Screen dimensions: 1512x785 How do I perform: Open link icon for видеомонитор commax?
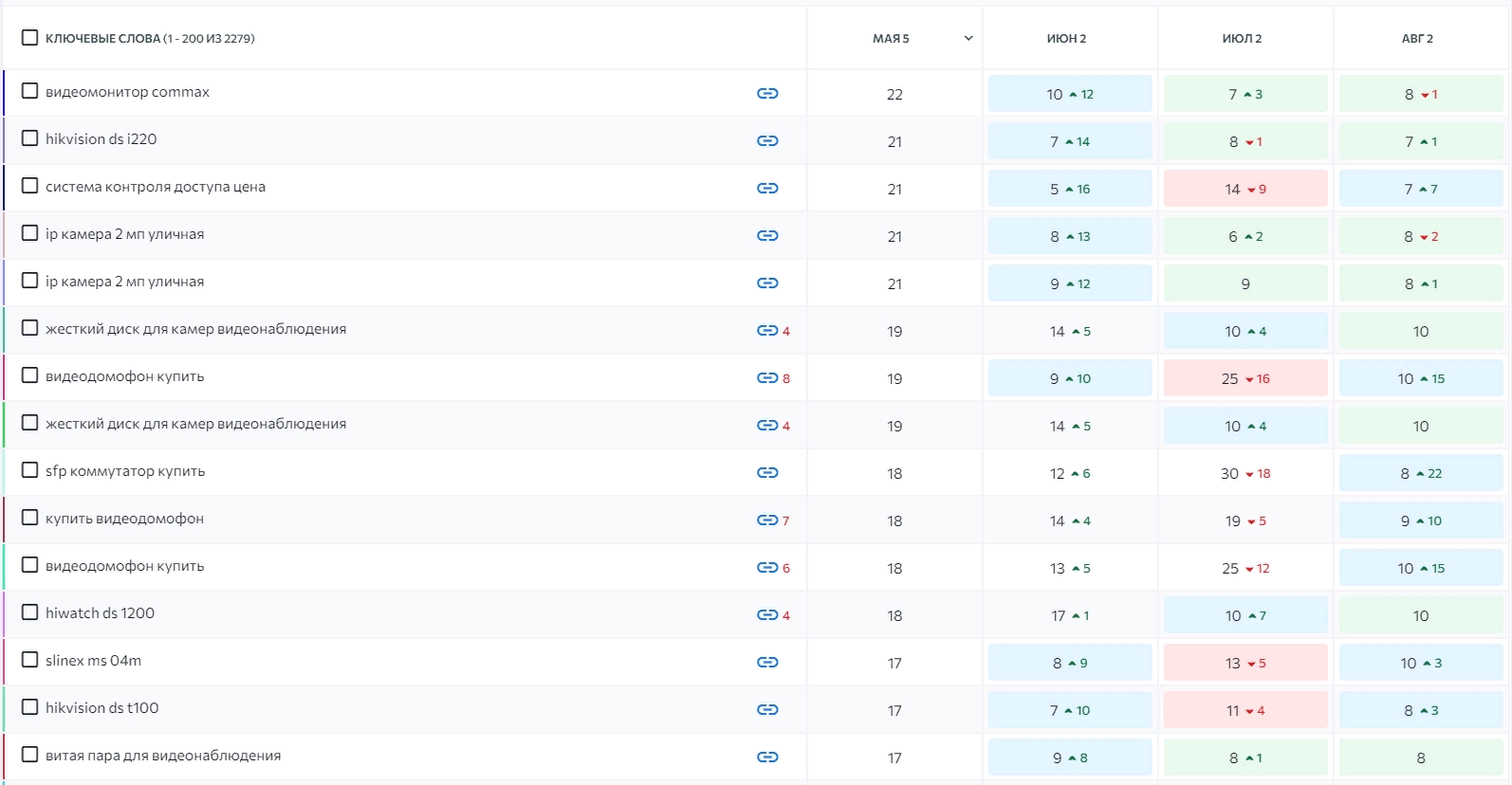coord(767,93)
